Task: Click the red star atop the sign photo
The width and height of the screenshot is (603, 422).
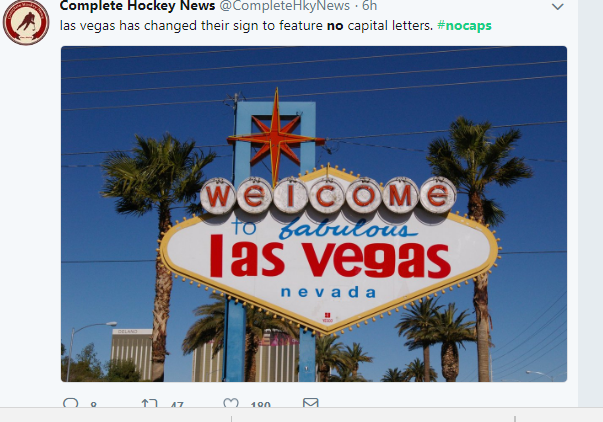Action: [x=276, y=138]
